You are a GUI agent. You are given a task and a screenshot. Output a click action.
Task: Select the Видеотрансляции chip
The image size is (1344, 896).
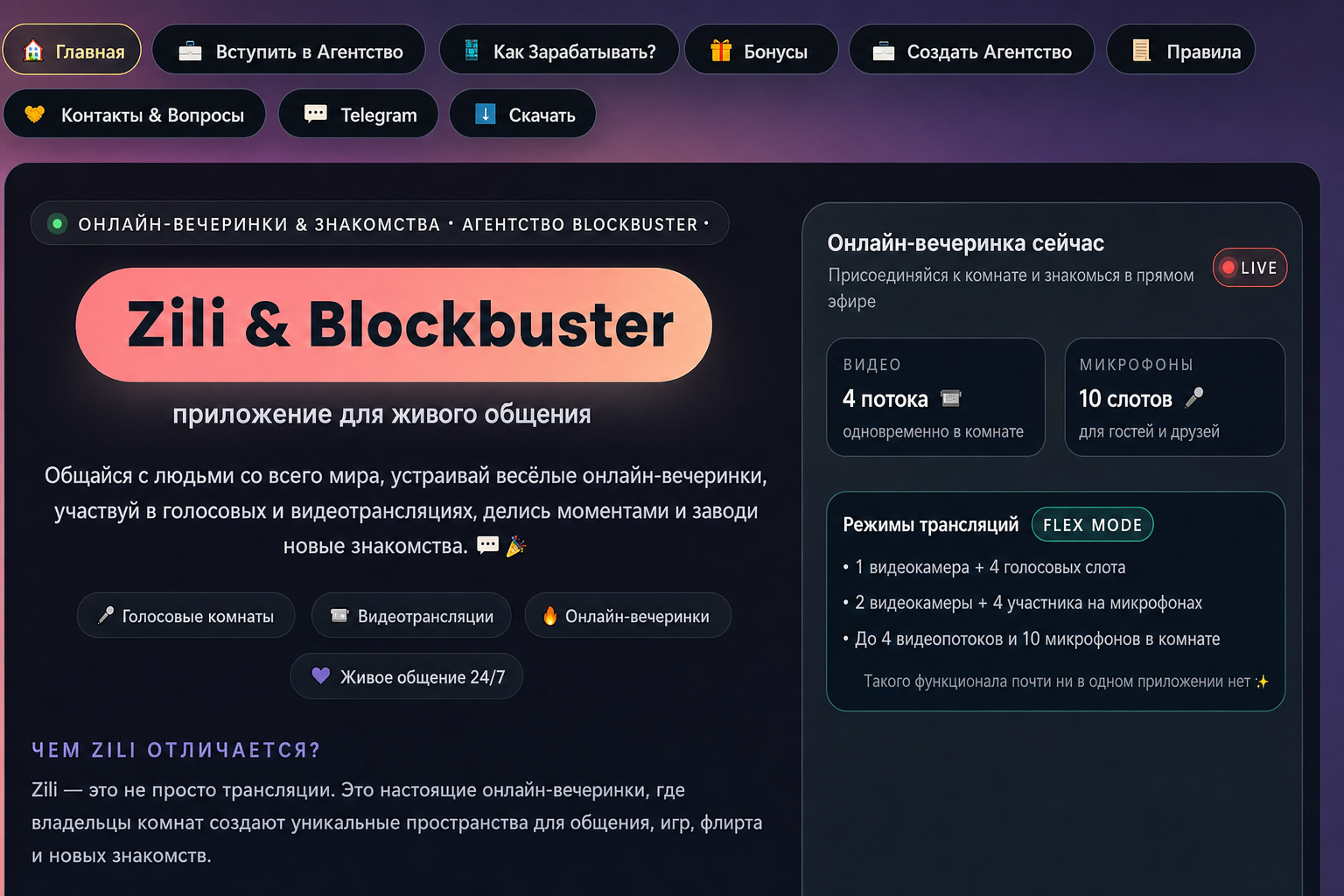point(413,616)
